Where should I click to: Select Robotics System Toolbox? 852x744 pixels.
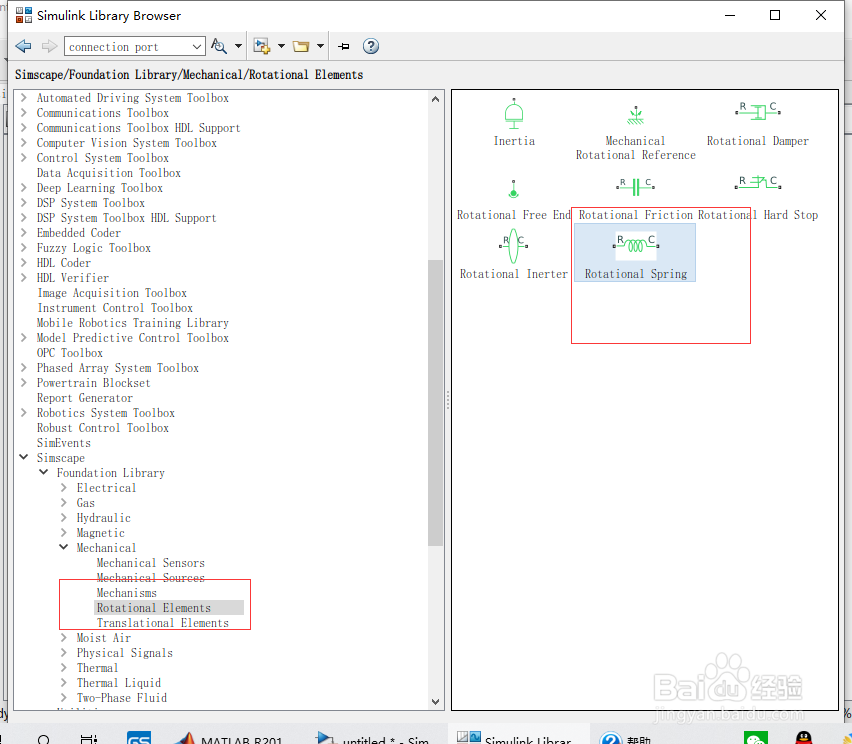[x=106, y=413]
